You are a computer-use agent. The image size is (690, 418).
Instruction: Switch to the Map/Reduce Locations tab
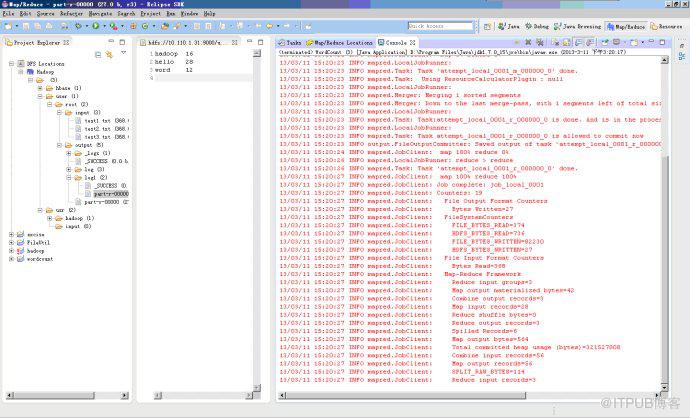coord(340,43)
